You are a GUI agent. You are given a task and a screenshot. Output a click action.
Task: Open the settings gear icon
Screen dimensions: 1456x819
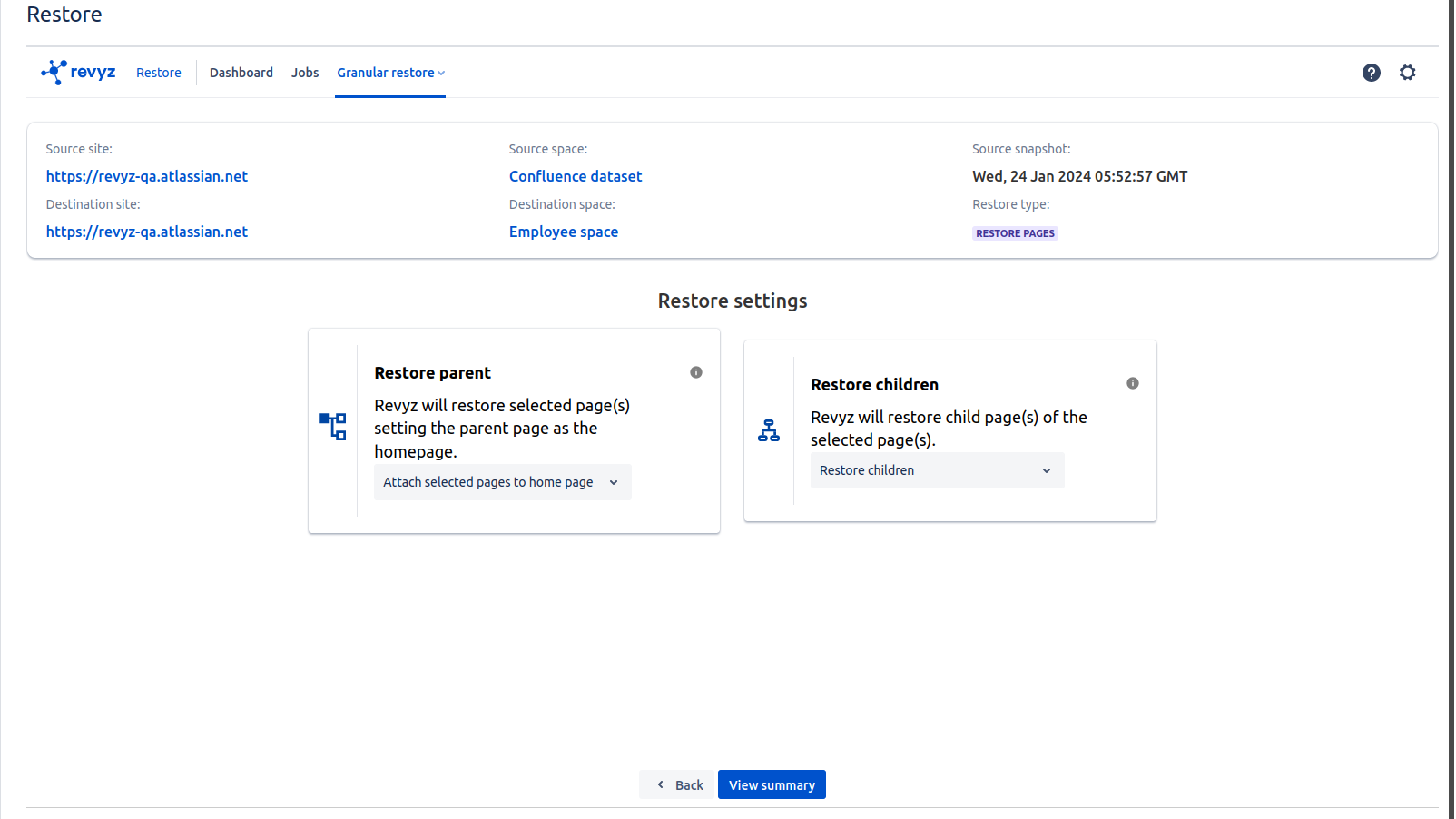pos(1408,73)
